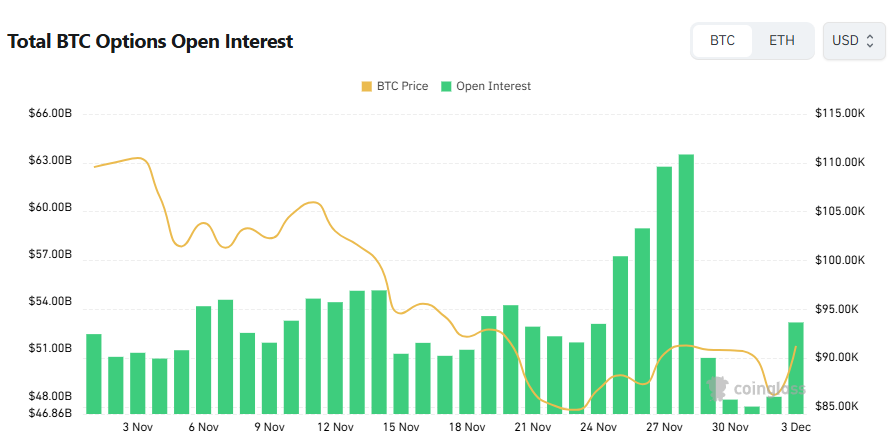Viewport: 893px width, 433px height.
Task: Click the yellow BTC Price legend swatch
Action: (x=366, y=86)
